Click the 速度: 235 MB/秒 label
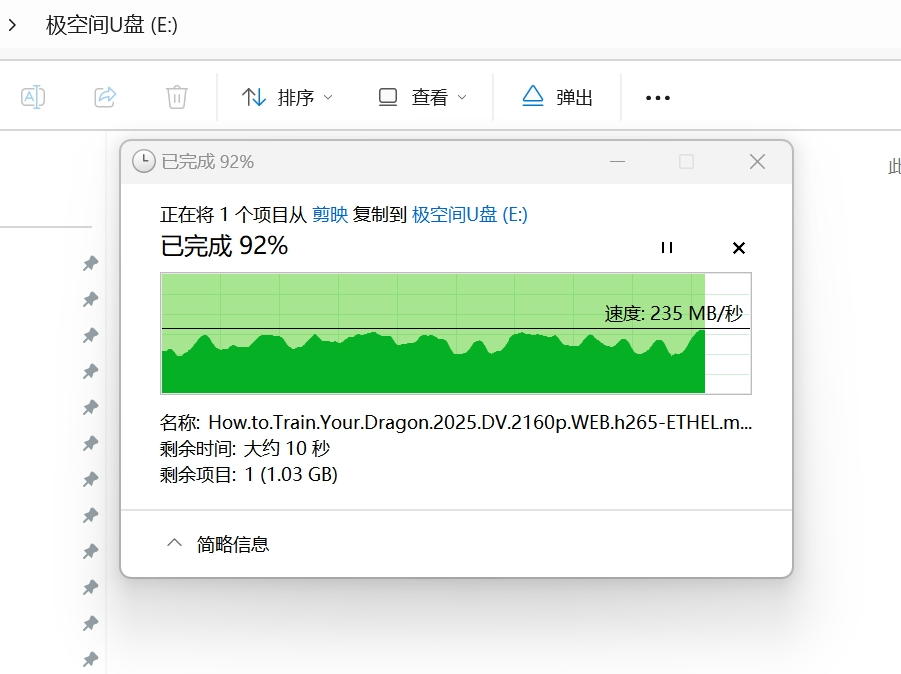Image resolution: width=901 pixels, height=674 pixels. coord(673,314)
